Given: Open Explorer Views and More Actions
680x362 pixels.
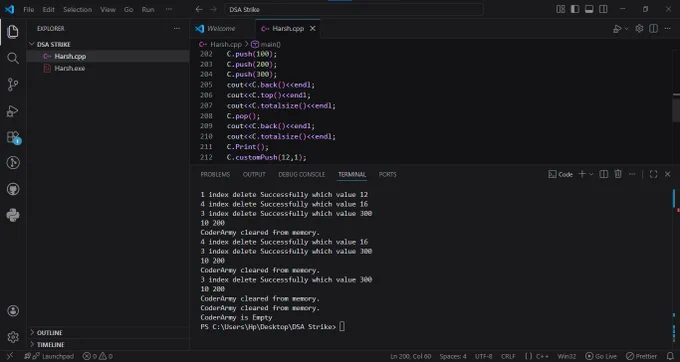Looking at the screenshot, I should (177, 29).
